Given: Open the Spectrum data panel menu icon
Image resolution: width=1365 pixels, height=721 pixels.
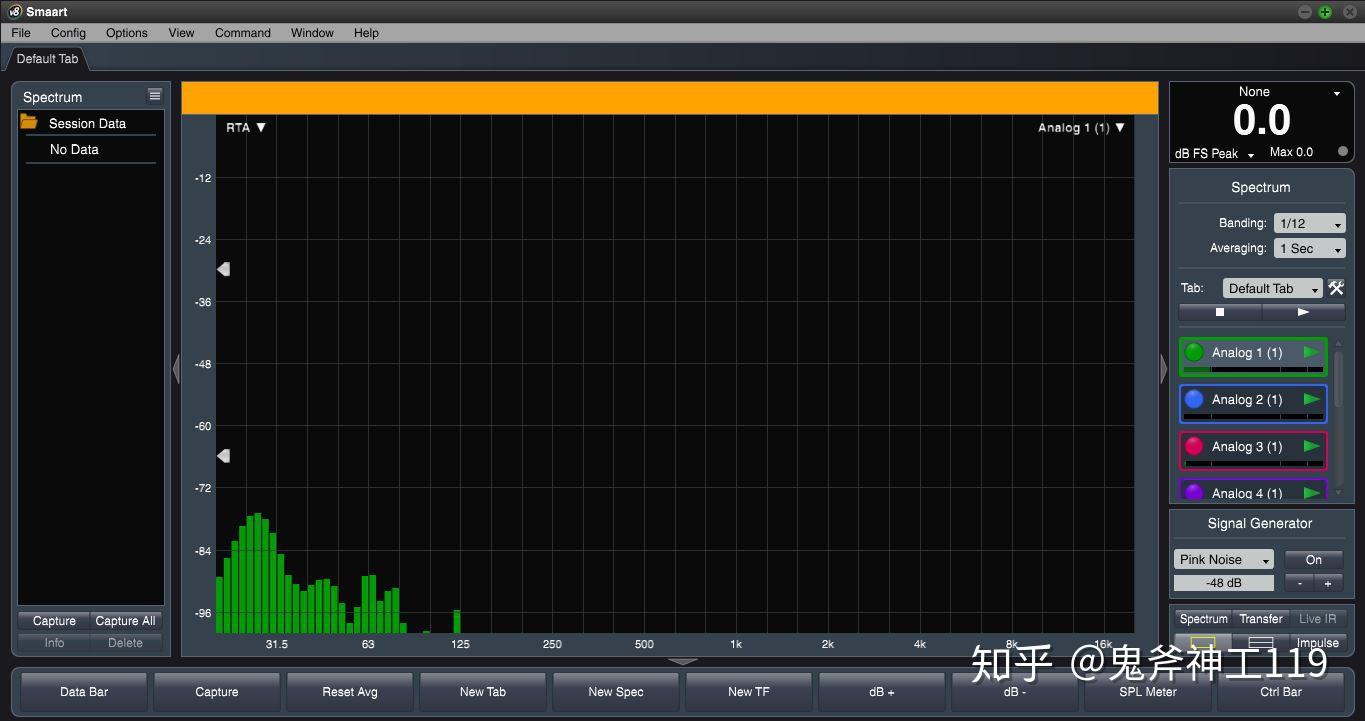Looking at the screenshot, I should (x=155, y=95).
